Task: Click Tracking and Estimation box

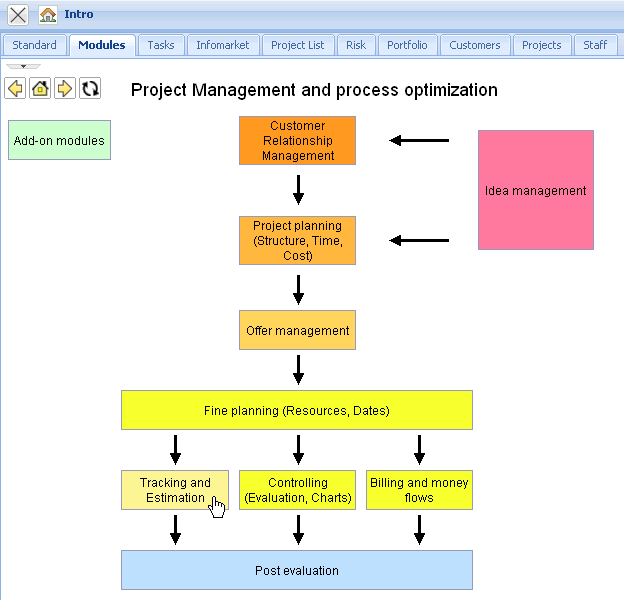Action: tap(175, 490)
